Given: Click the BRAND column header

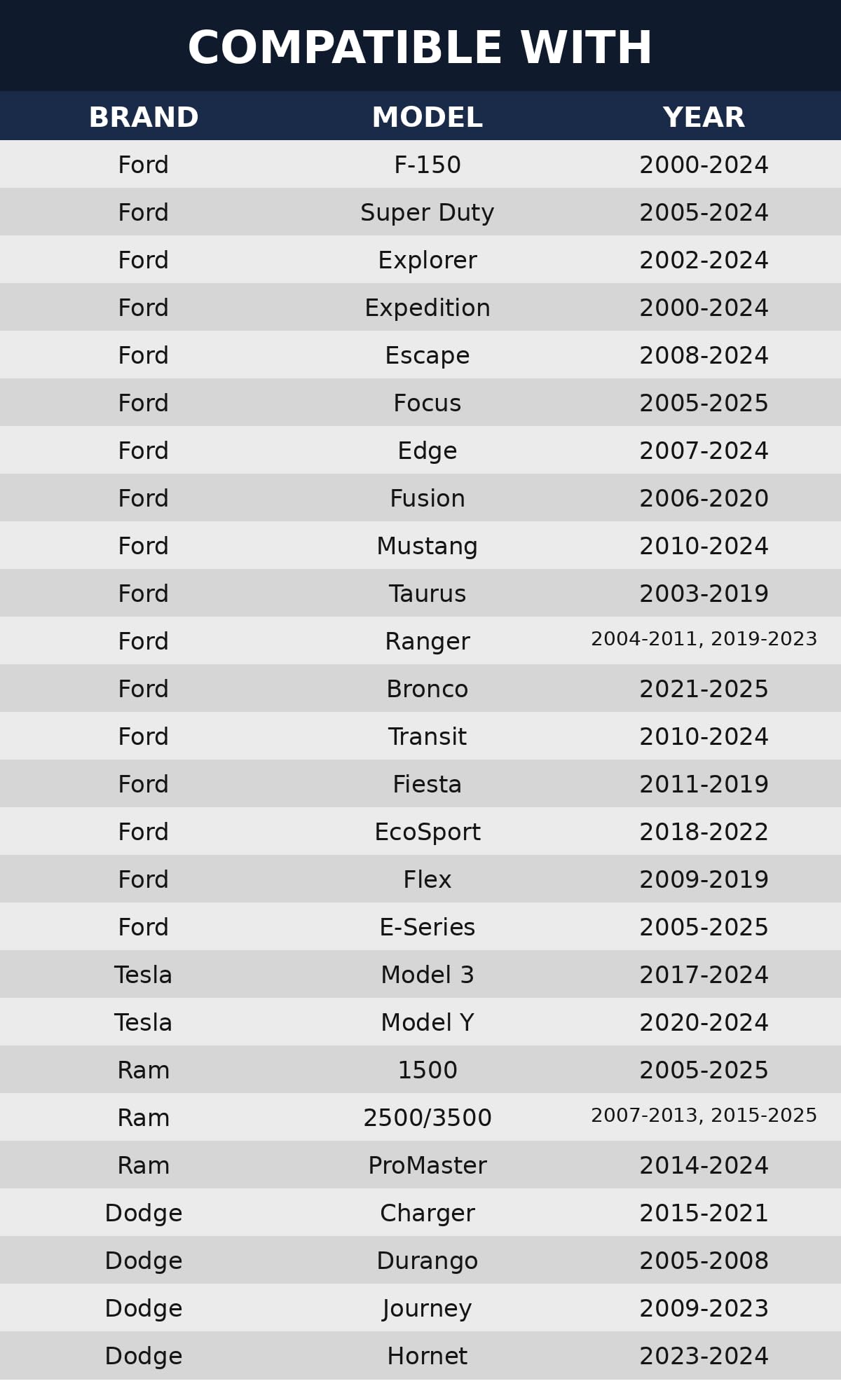Looking at the screenshot, I should 144,118.
